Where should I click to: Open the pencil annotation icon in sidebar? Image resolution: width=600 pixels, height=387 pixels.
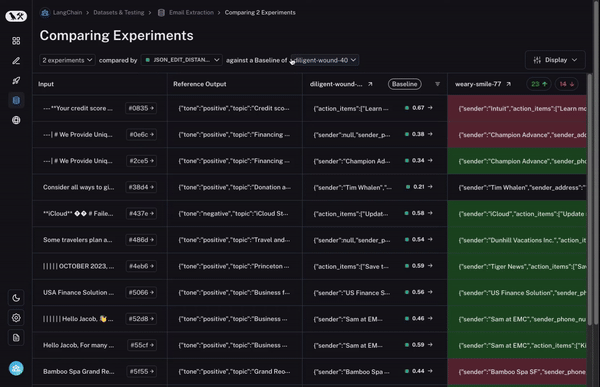coord(16,61)
